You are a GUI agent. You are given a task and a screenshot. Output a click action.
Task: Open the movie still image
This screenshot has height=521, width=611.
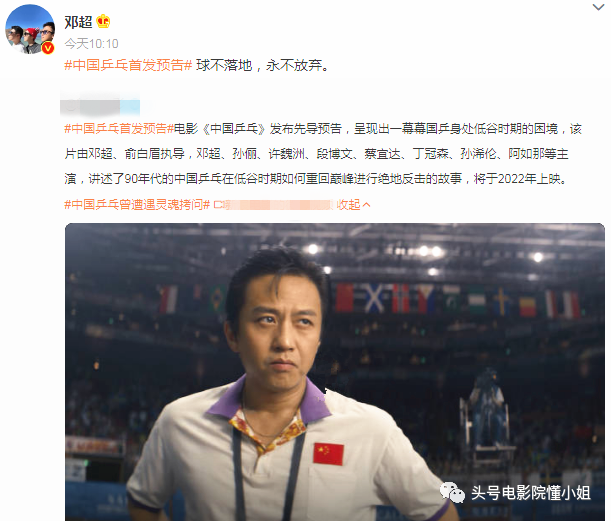click(335, 372)
